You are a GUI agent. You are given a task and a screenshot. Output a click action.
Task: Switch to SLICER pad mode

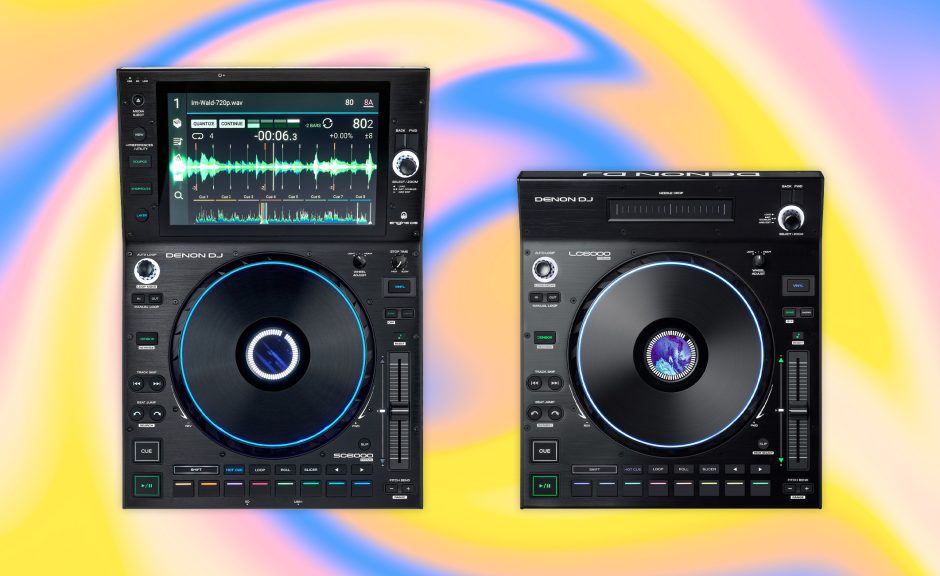pyautogui.click(x=310, y=470)
